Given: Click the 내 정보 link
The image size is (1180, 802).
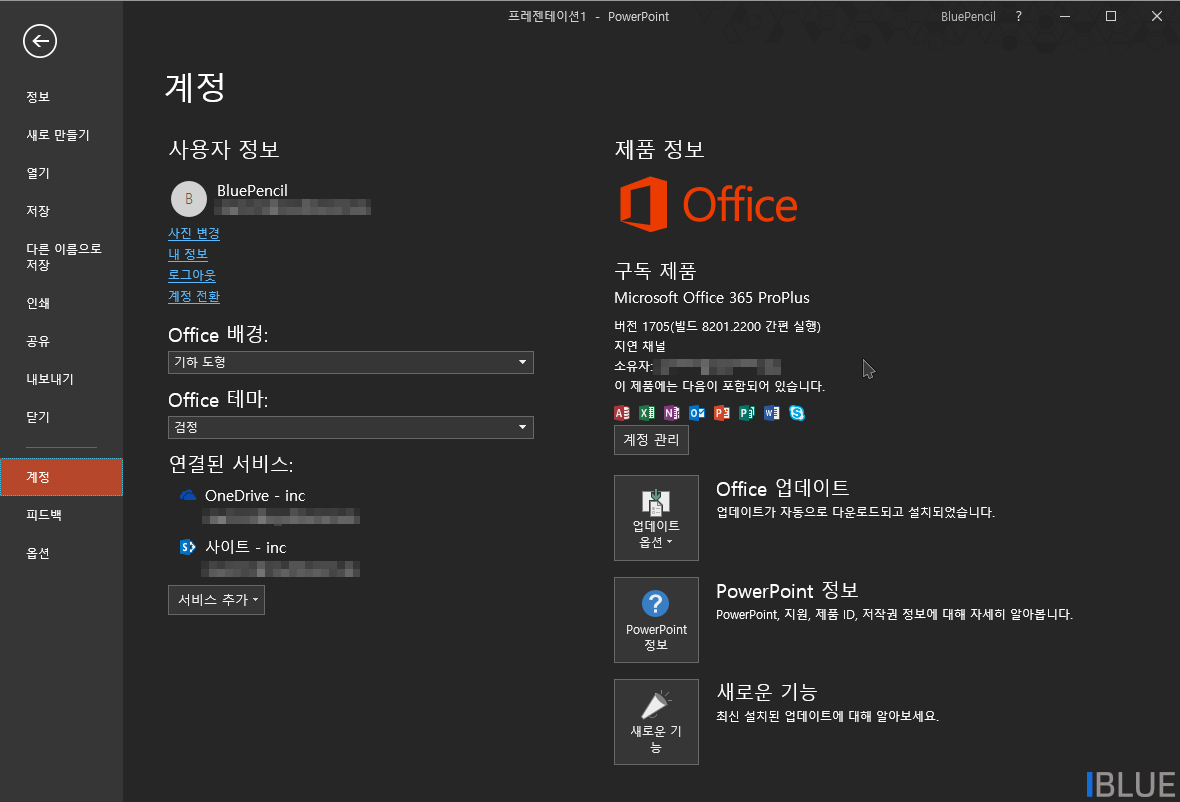Looking at the screenshot, I should 188,254.
